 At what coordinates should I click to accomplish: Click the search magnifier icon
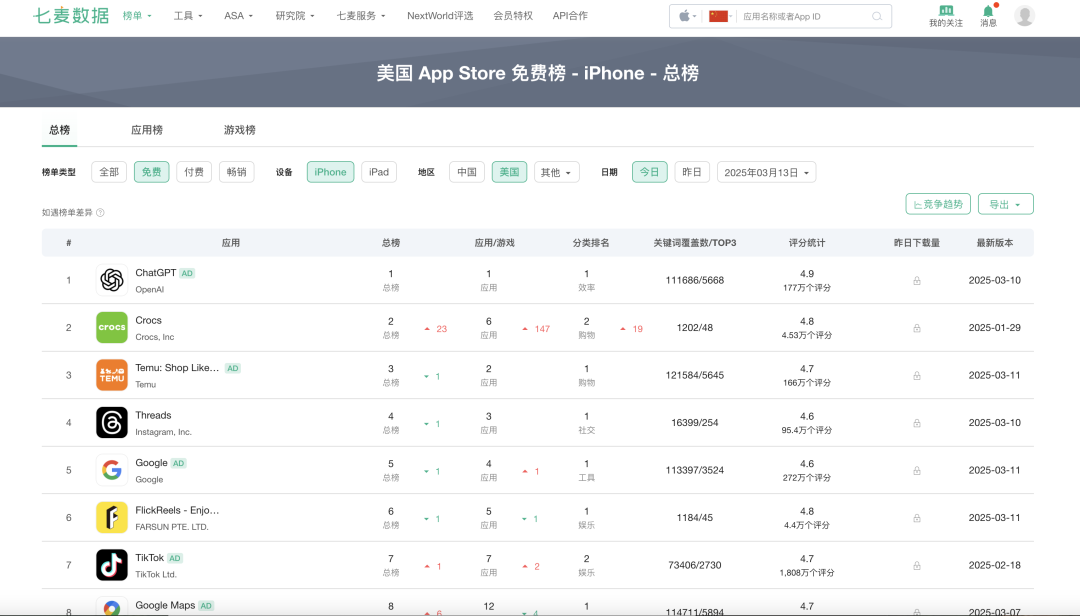coord(877,17)
